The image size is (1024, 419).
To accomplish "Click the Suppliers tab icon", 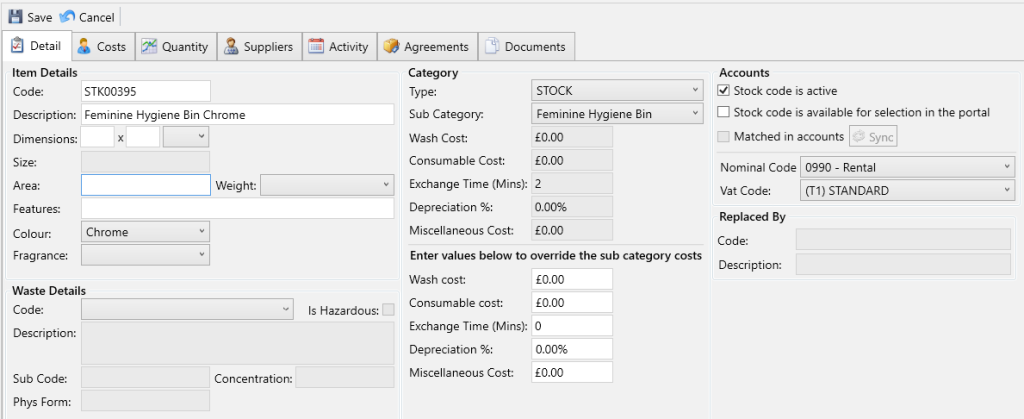I will [231, 46].
